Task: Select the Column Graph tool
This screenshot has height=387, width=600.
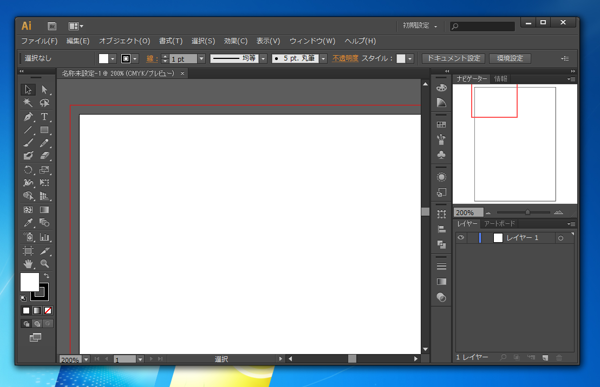Action: click(x=44, y=237)
